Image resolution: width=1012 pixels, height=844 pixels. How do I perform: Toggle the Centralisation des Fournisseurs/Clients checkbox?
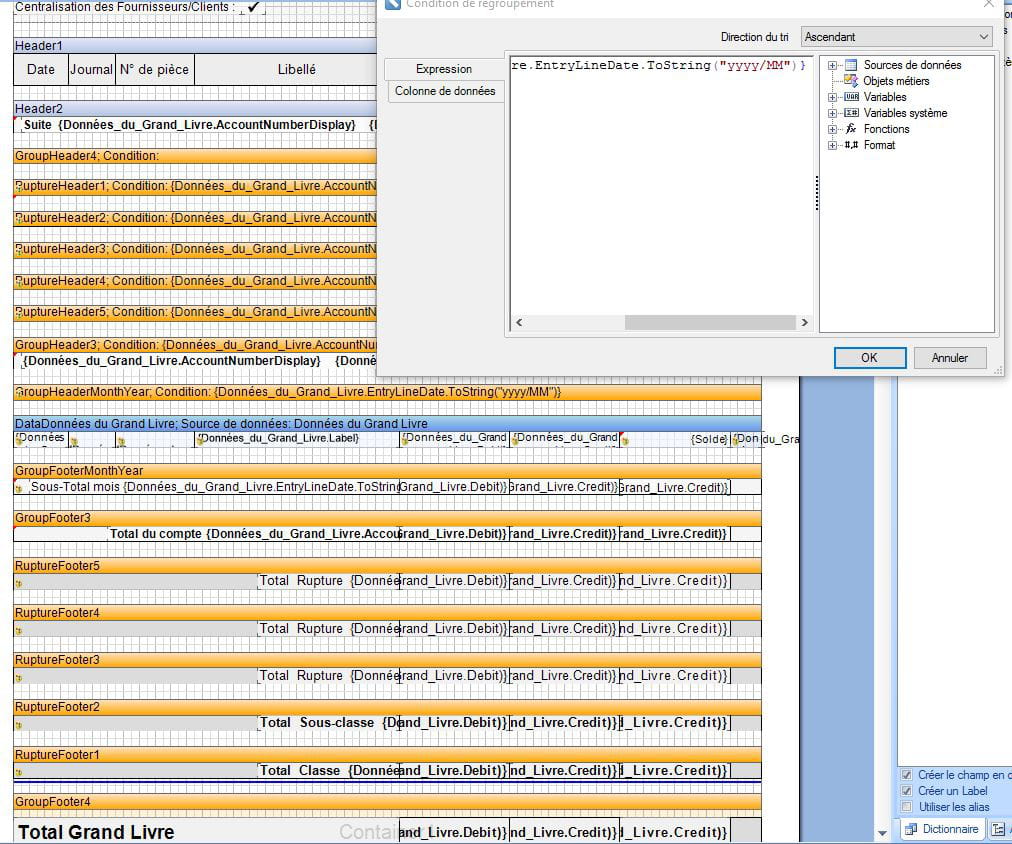[253, 7]
